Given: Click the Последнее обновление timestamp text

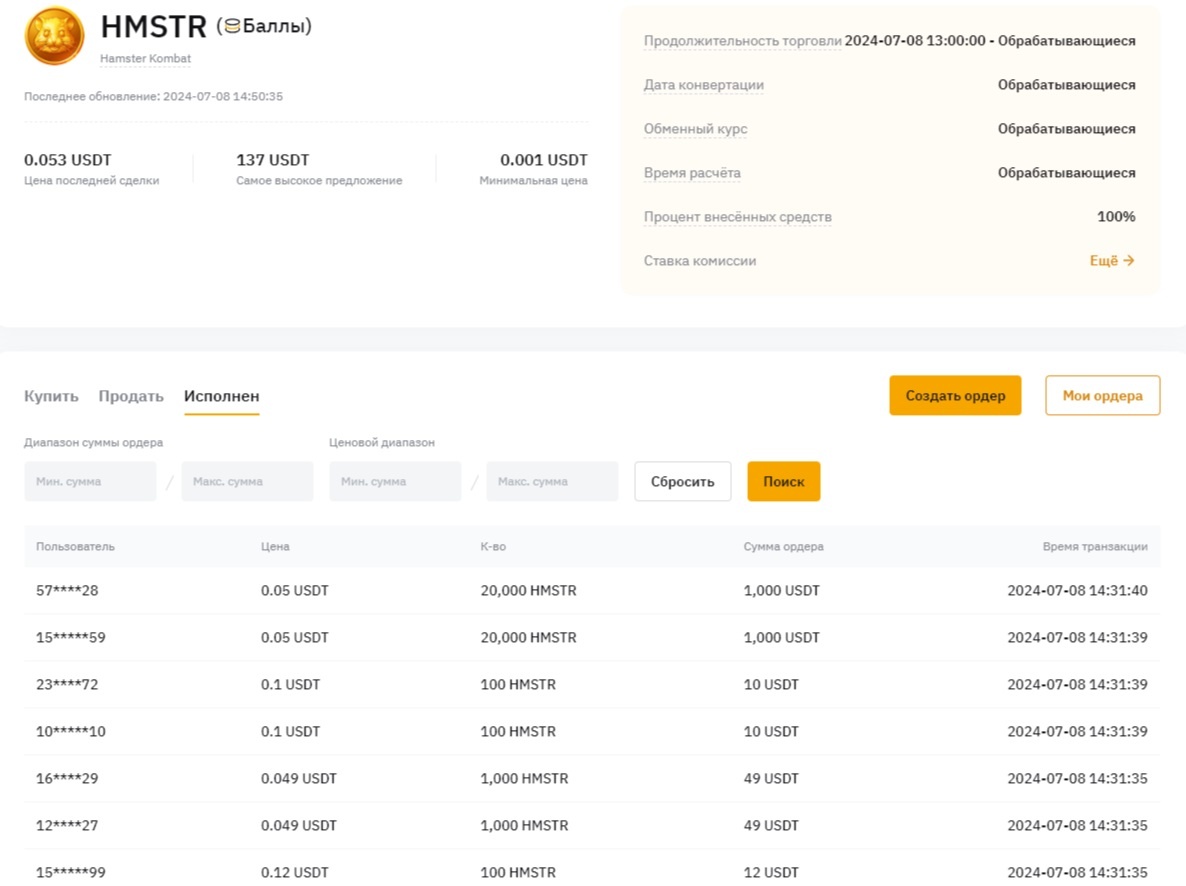Looking at the screenshot, I should coord(154,96).
